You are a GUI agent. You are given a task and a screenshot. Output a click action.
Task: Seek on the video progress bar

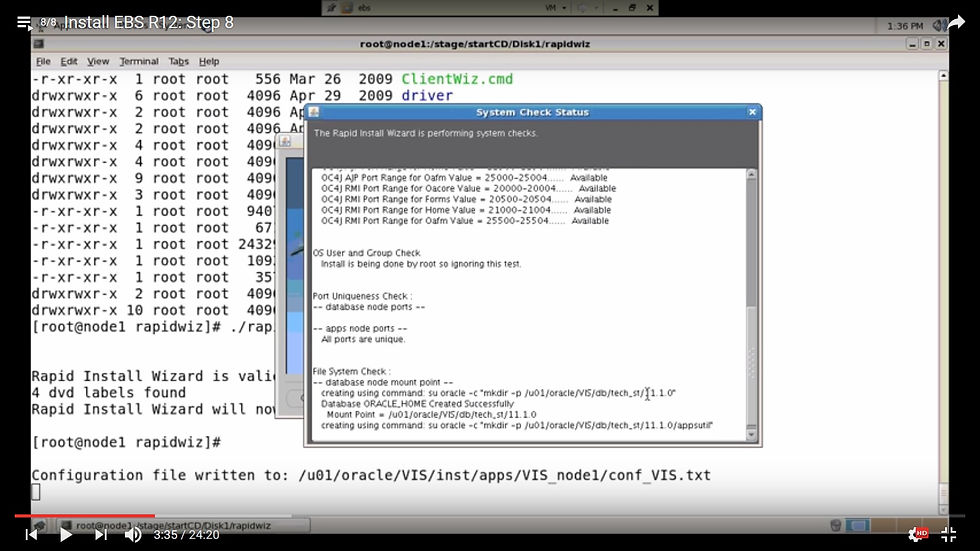tap(490, 516)
